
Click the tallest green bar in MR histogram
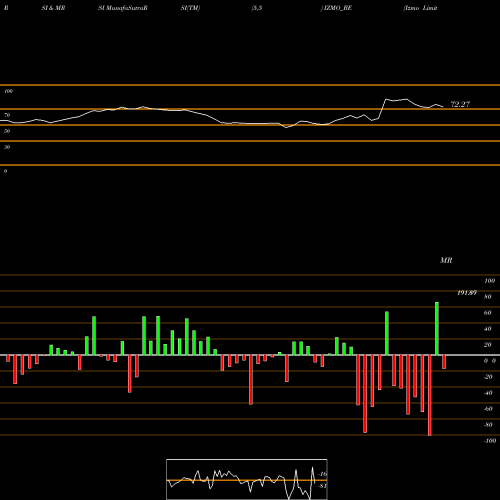point(437,328)
